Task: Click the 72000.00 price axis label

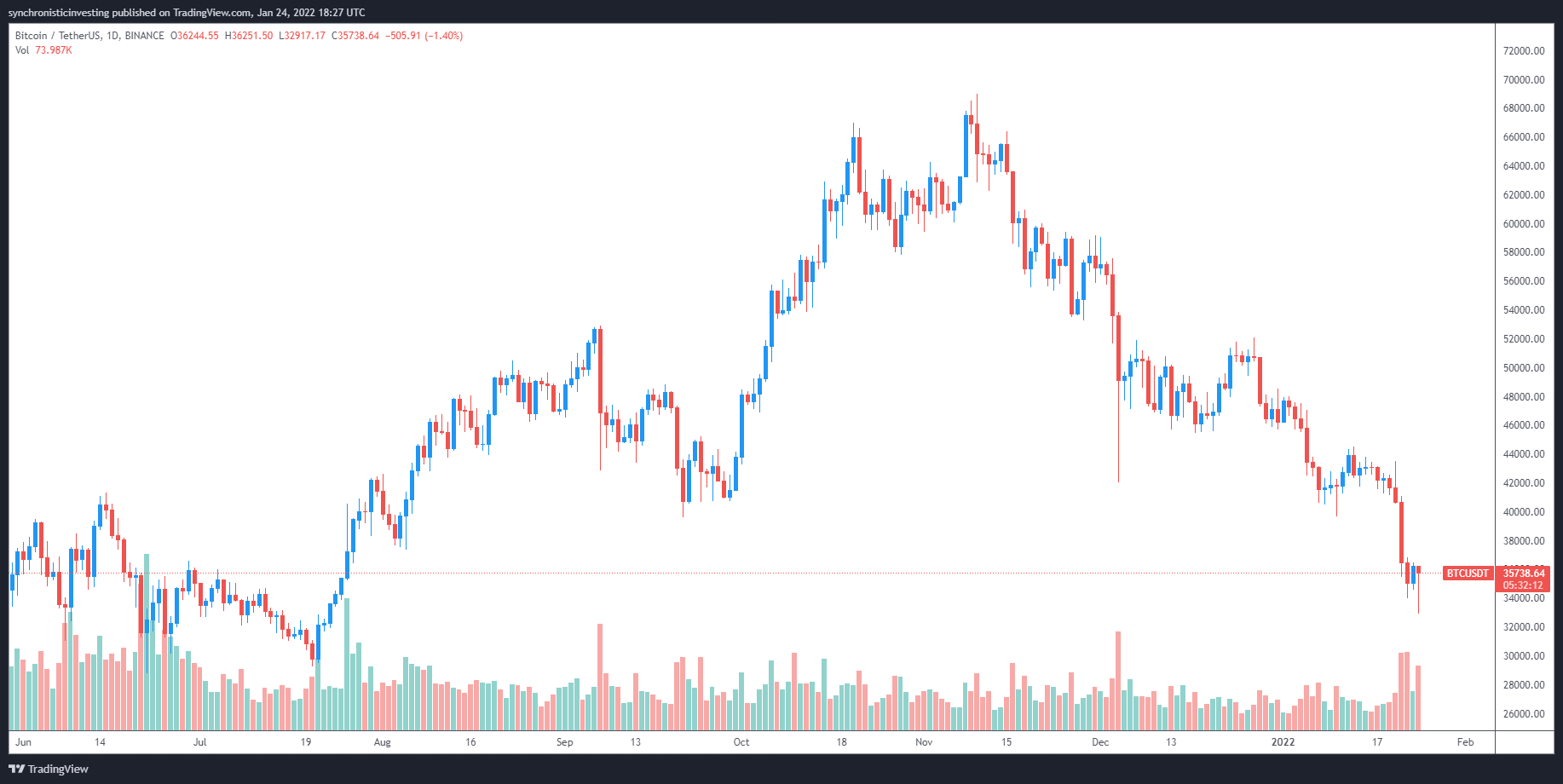Action: click(x=1524, y=51)
